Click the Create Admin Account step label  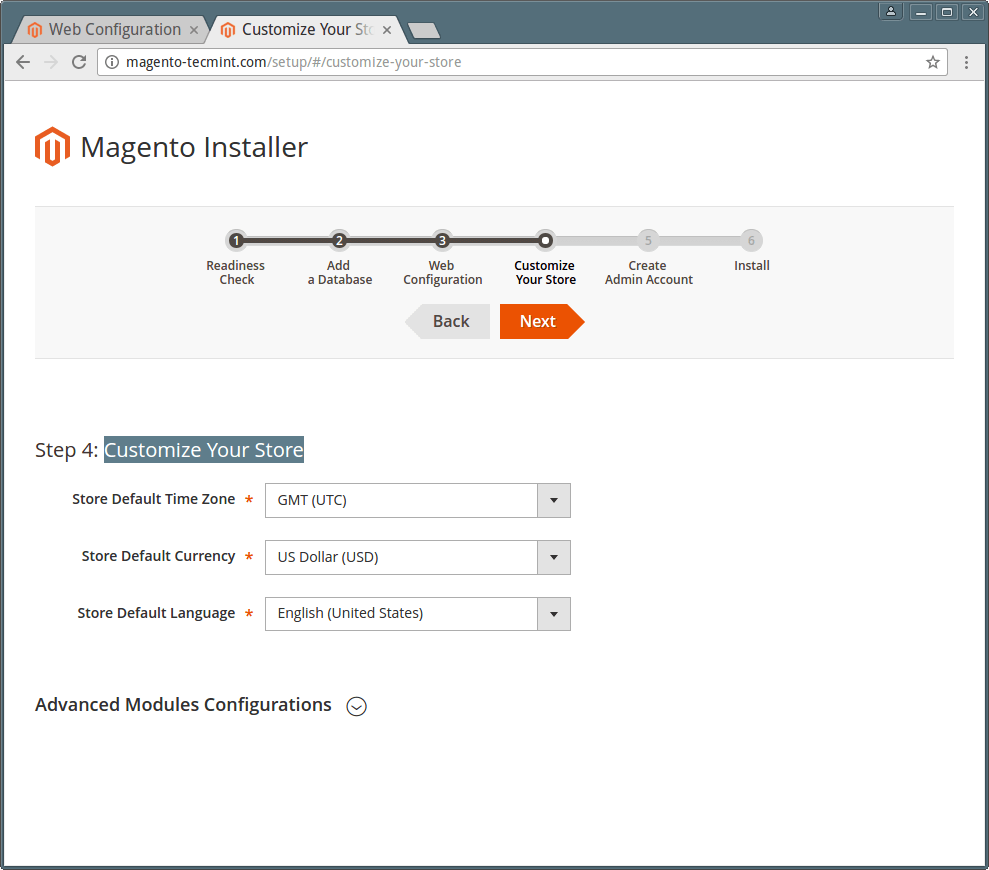point(648,273)
